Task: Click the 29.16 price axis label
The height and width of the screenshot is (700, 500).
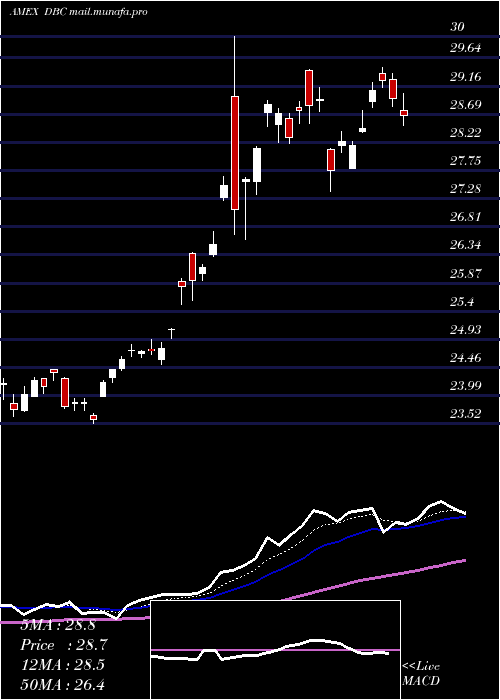Action: click(466, 77)
